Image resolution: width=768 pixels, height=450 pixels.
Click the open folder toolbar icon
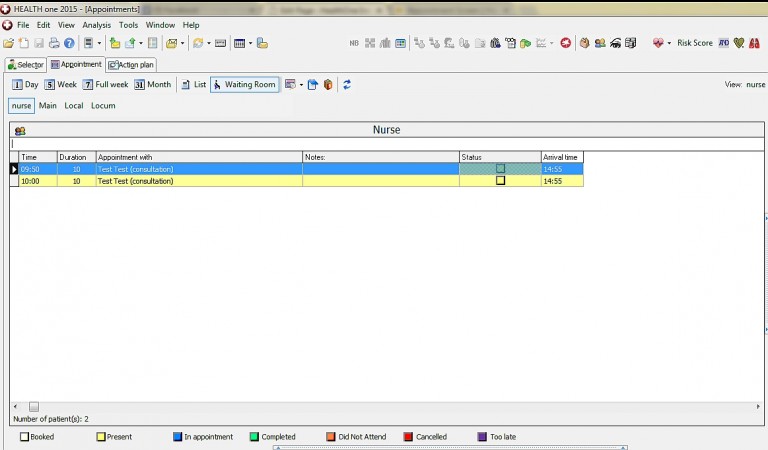click(8, 43)
